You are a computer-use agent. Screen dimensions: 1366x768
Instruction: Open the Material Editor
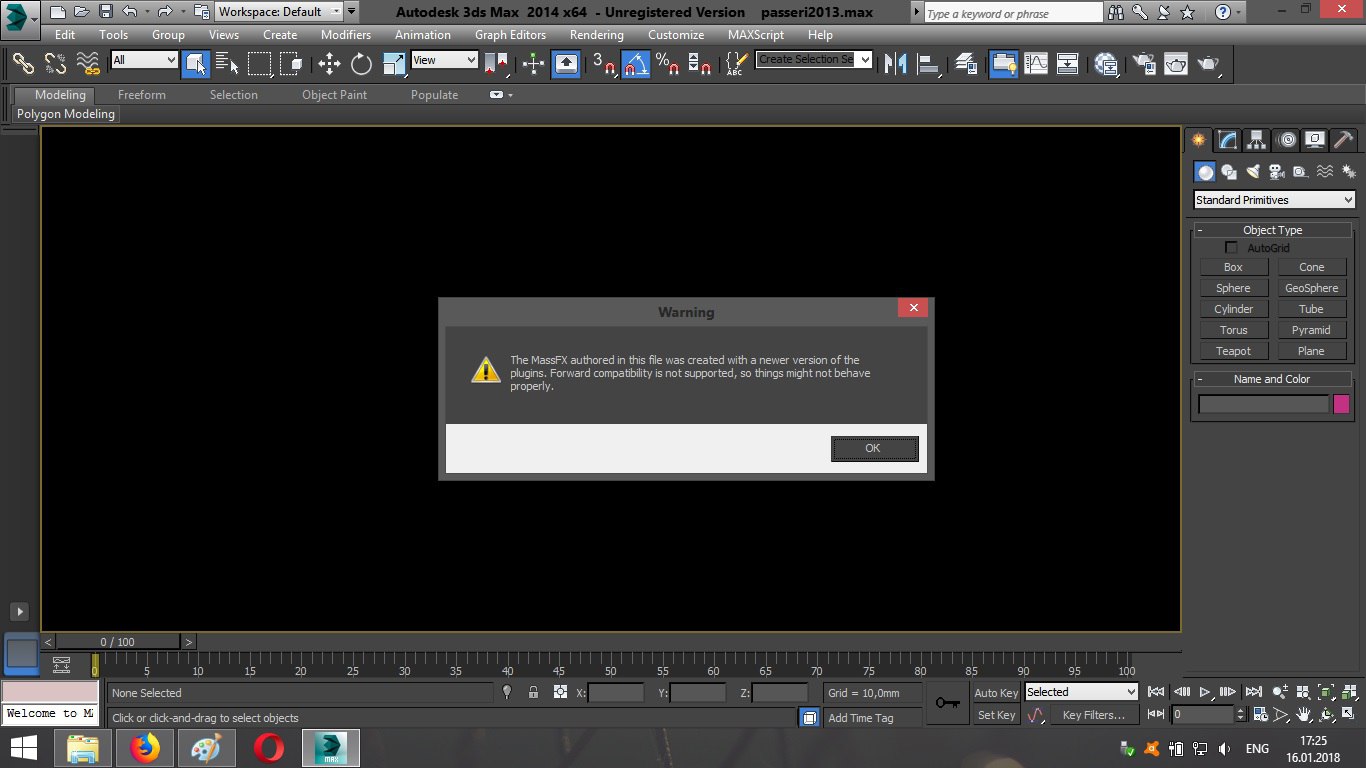[1105, 64]
